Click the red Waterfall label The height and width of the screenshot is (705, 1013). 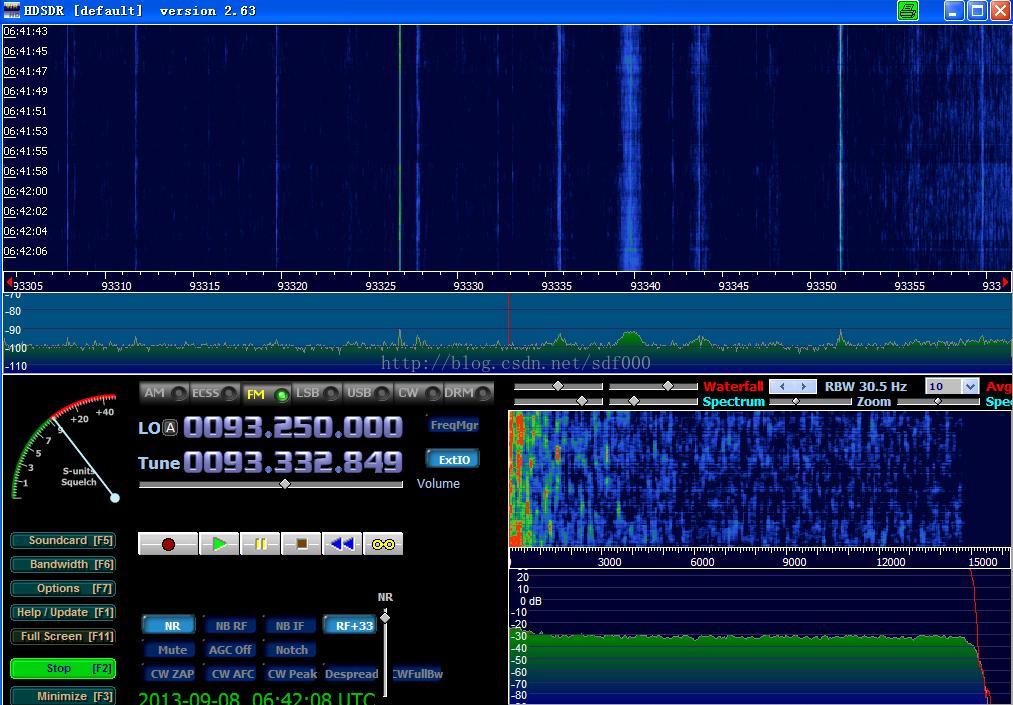[x=733, y=386]
